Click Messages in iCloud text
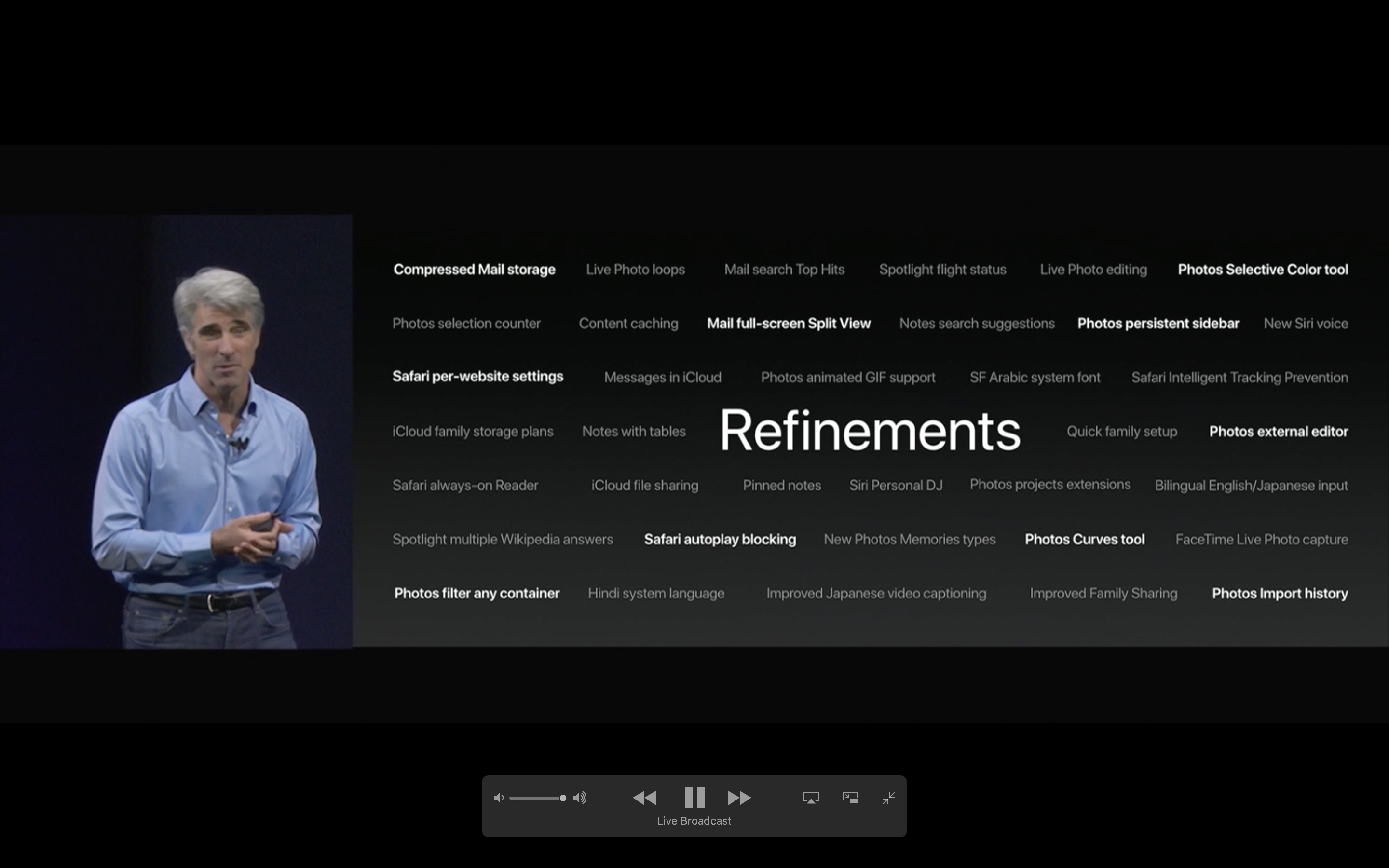Image resolution: width=1389 pixels, height=868 pixels. 662,377
